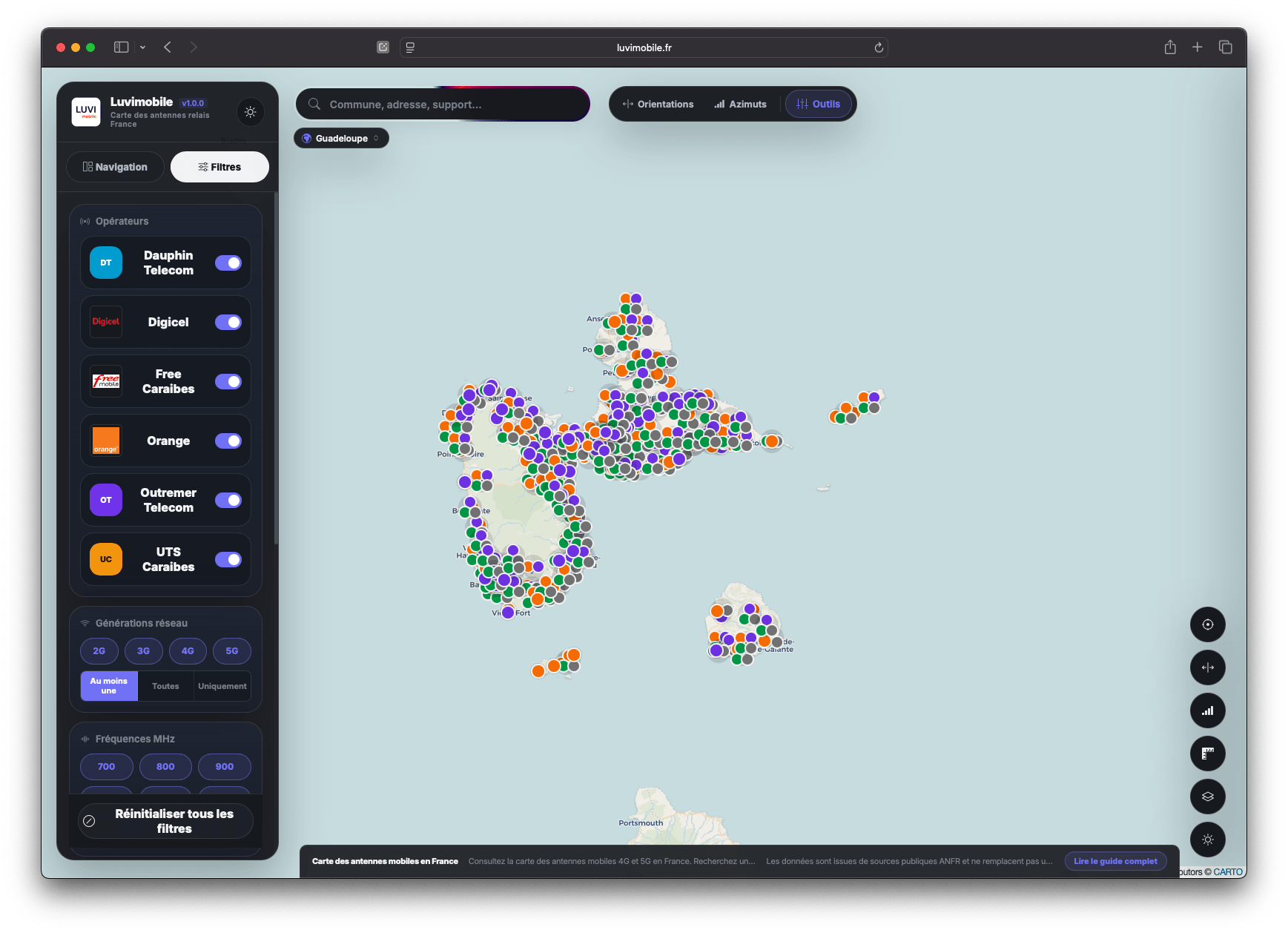Toggle Outremer Telecom off
The height and width of the screenshot is (933, 1288).
click(228, 500)
